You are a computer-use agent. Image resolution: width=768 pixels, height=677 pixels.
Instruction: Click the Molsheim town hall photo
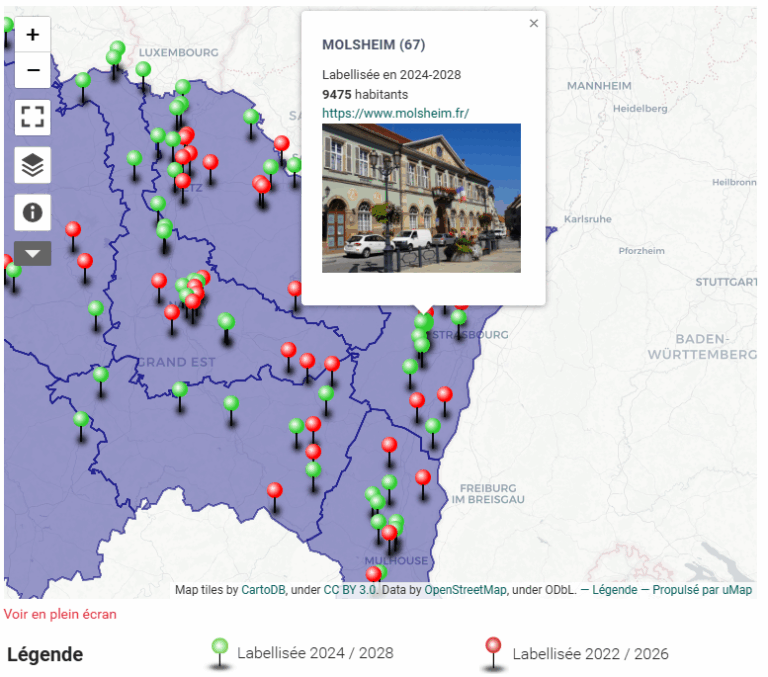pos(421,198)
